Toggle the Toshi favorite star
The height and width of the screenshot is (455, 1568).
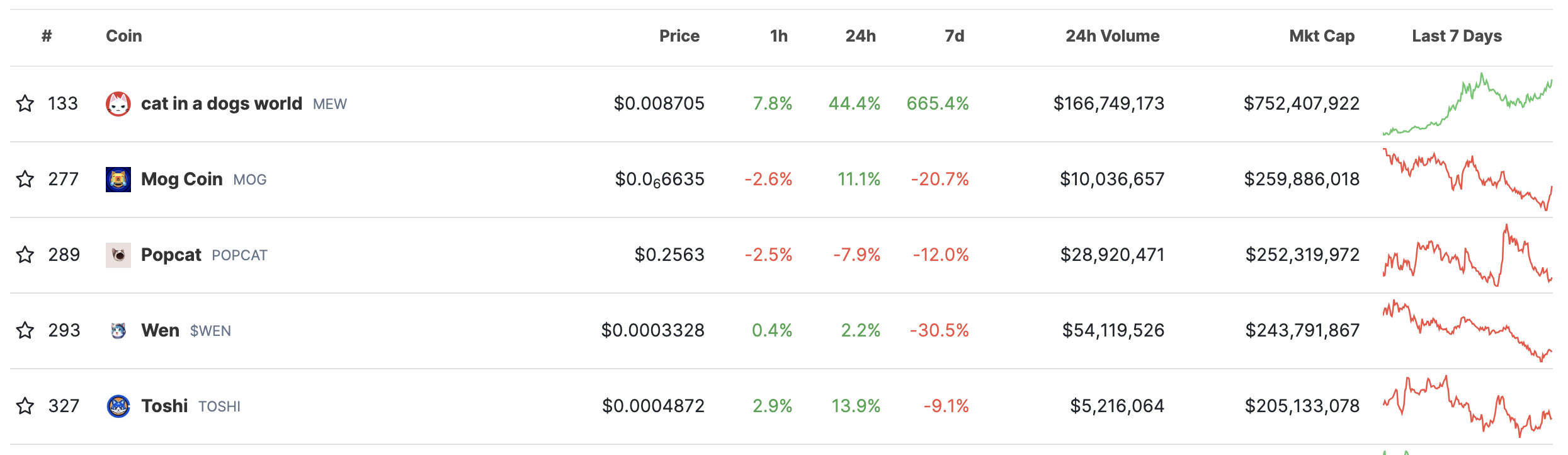pyautogui.click(x=25, y=406)
